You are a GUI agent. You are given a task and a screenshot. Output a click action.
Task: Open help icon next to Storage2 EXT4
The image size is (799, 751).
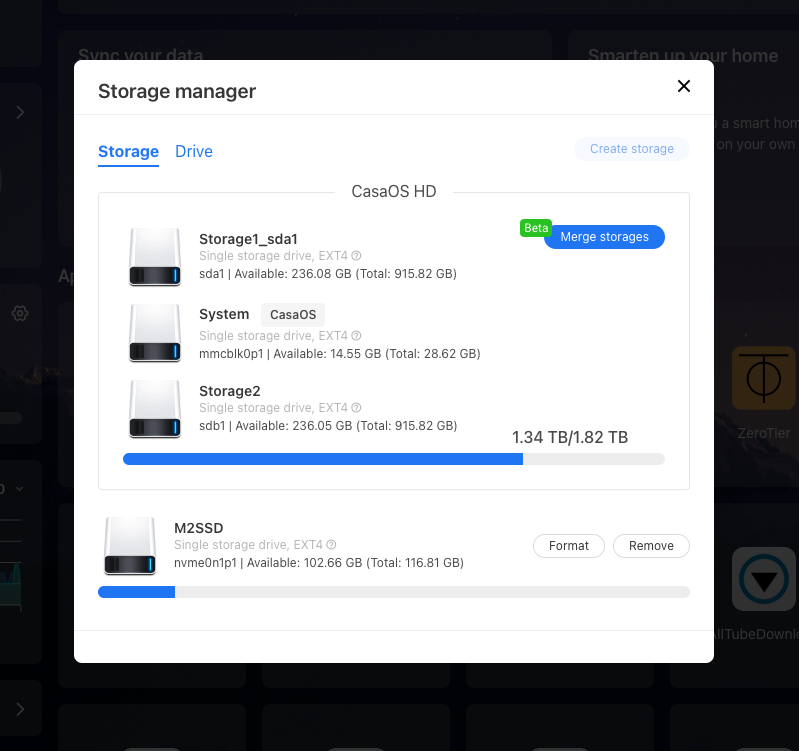tap(356, 407)
